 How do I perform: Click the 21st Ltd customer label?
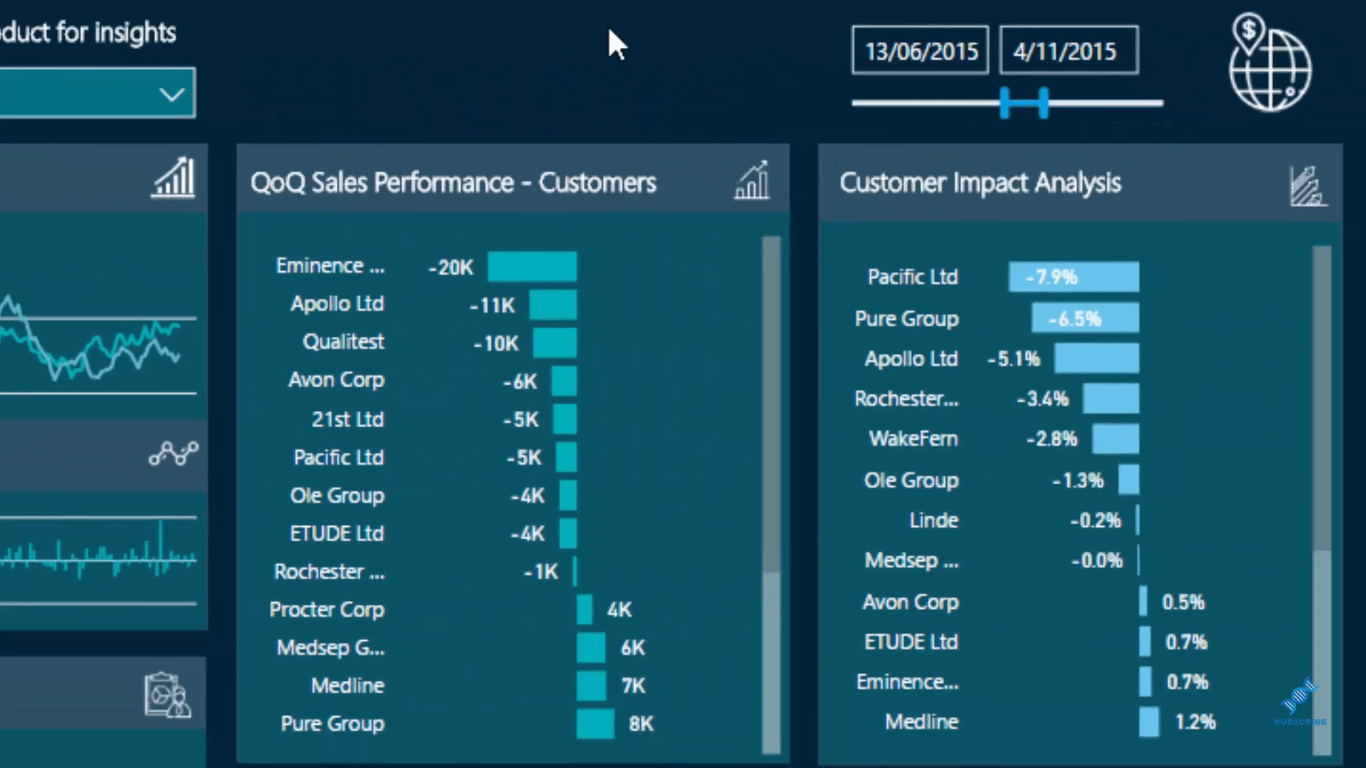click(347, 419)
